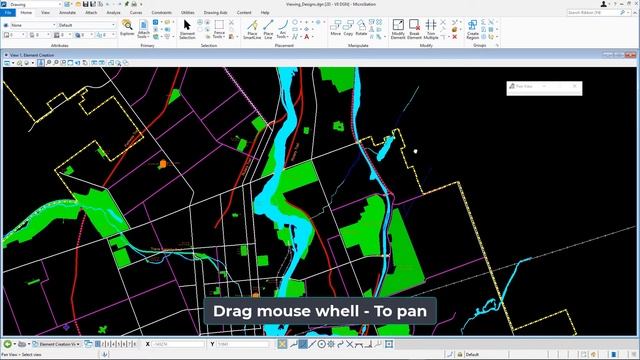
Task: Expand the Groups ribbon dialog launcher
Action: [497, 45]
